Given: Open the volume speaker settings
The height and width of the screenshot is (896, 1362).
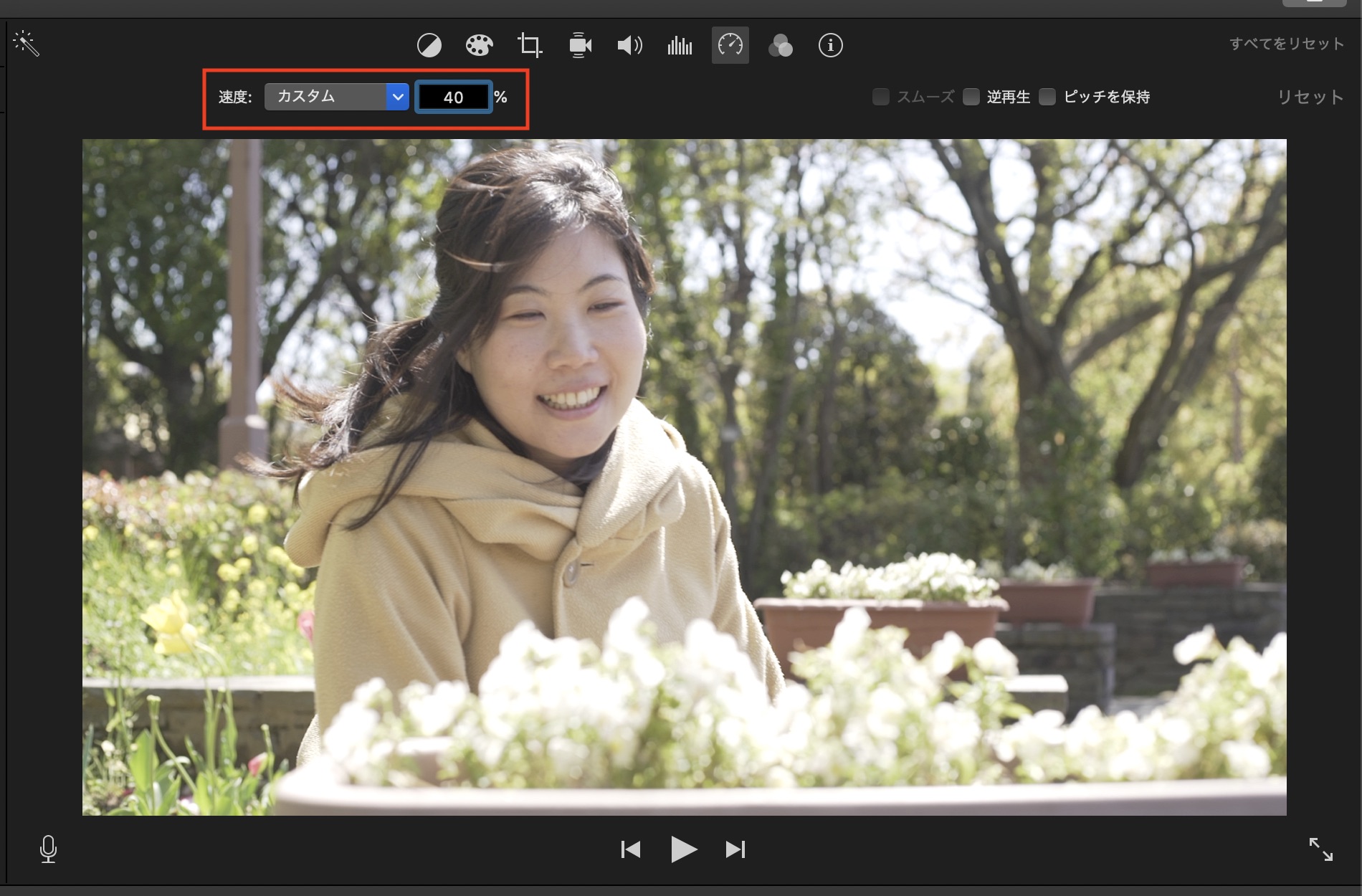Looking at the screenshot, I should click(629, 45).
